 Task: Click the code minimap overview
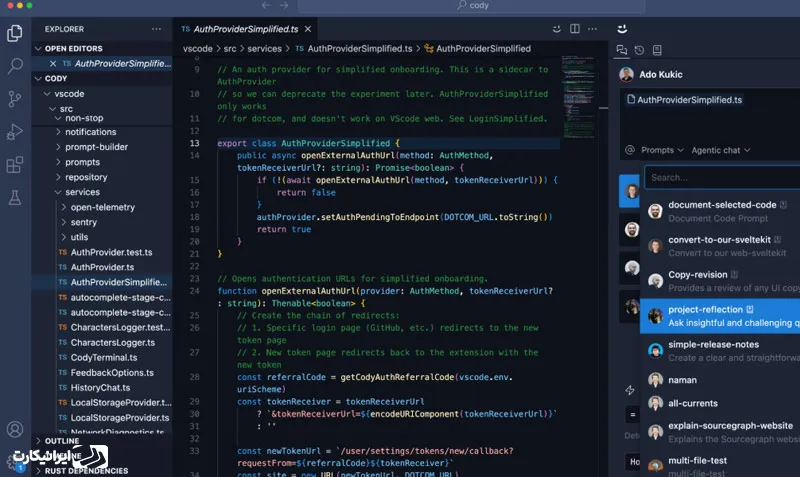[578, 97]
